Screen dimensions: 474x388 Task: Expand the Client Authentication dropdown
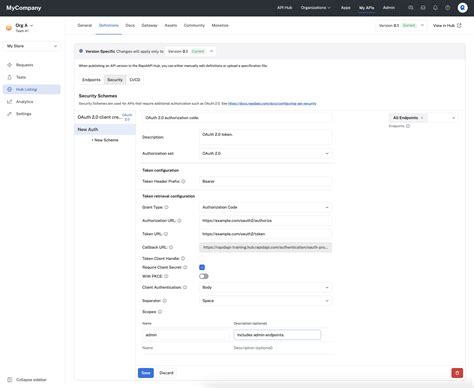pyautogui.click(x=265, y=287)
